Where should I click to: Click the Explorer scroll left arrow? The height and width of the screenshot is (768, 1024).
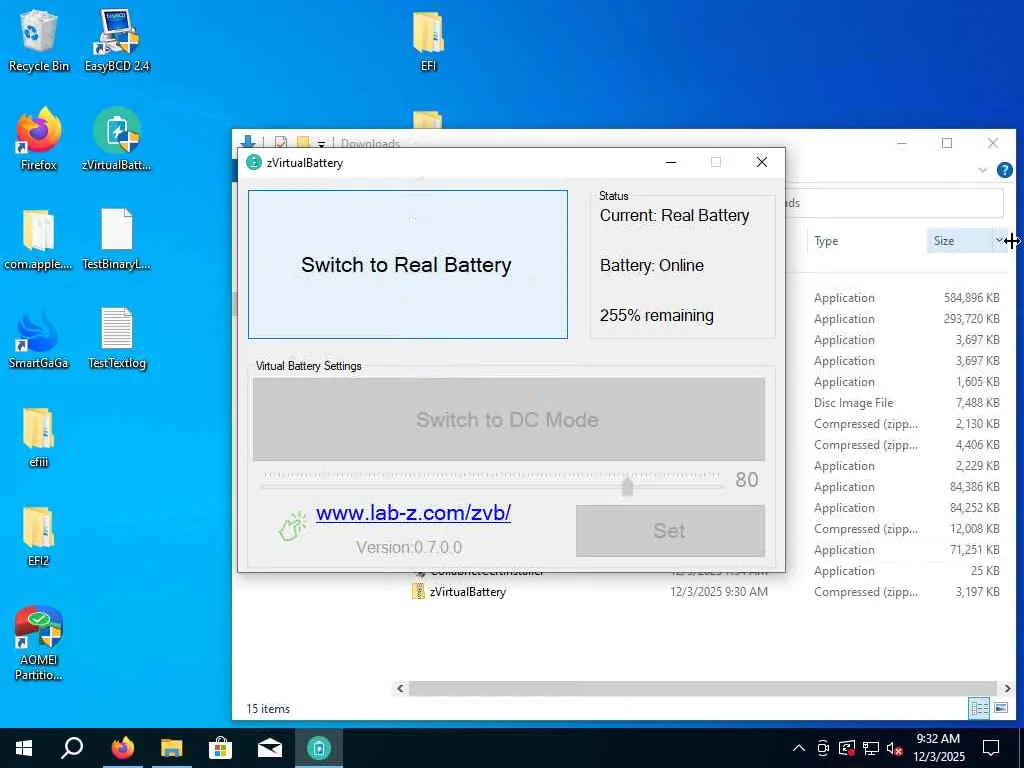400,688
